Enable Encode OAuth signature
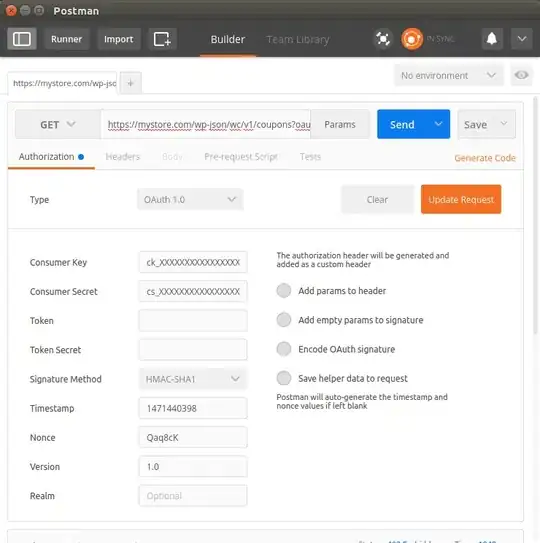Viewport: 540px width, 543px height. coord(284,349)
